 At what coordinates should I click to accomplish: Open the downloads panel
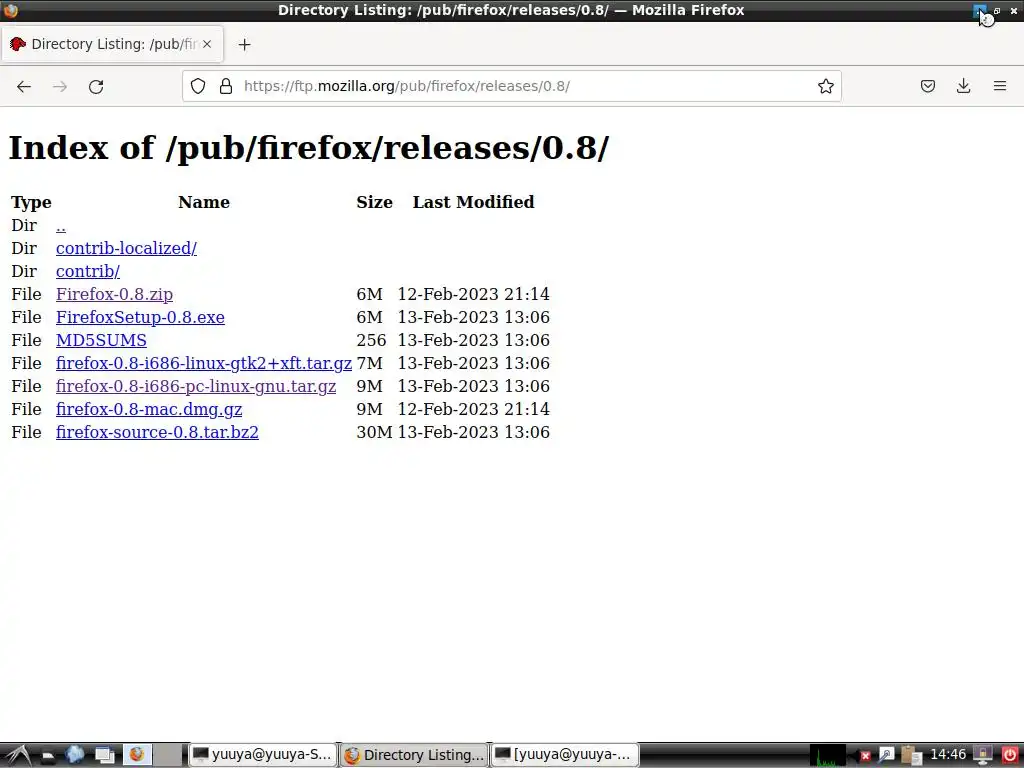pos(963,86)
